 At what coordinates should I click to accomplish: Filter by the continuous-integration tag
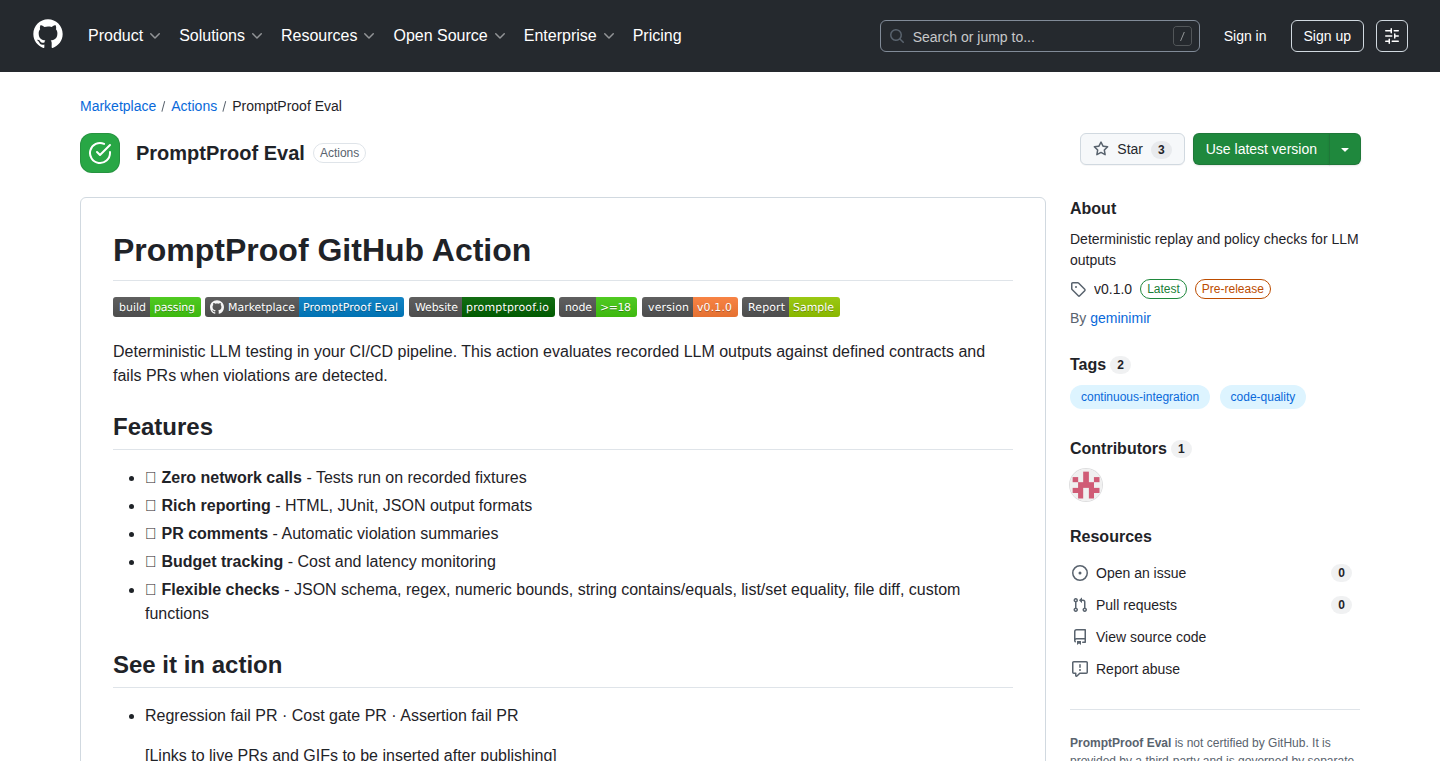[x=1140, y=397]
